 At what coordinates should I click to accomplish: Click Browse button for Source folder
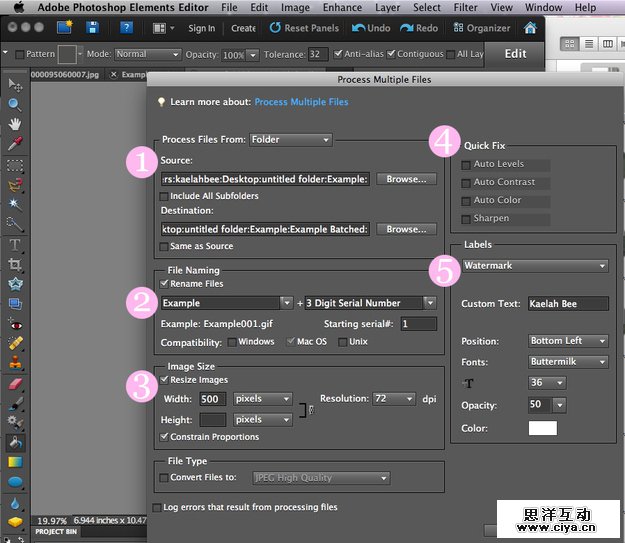(406, 179)
